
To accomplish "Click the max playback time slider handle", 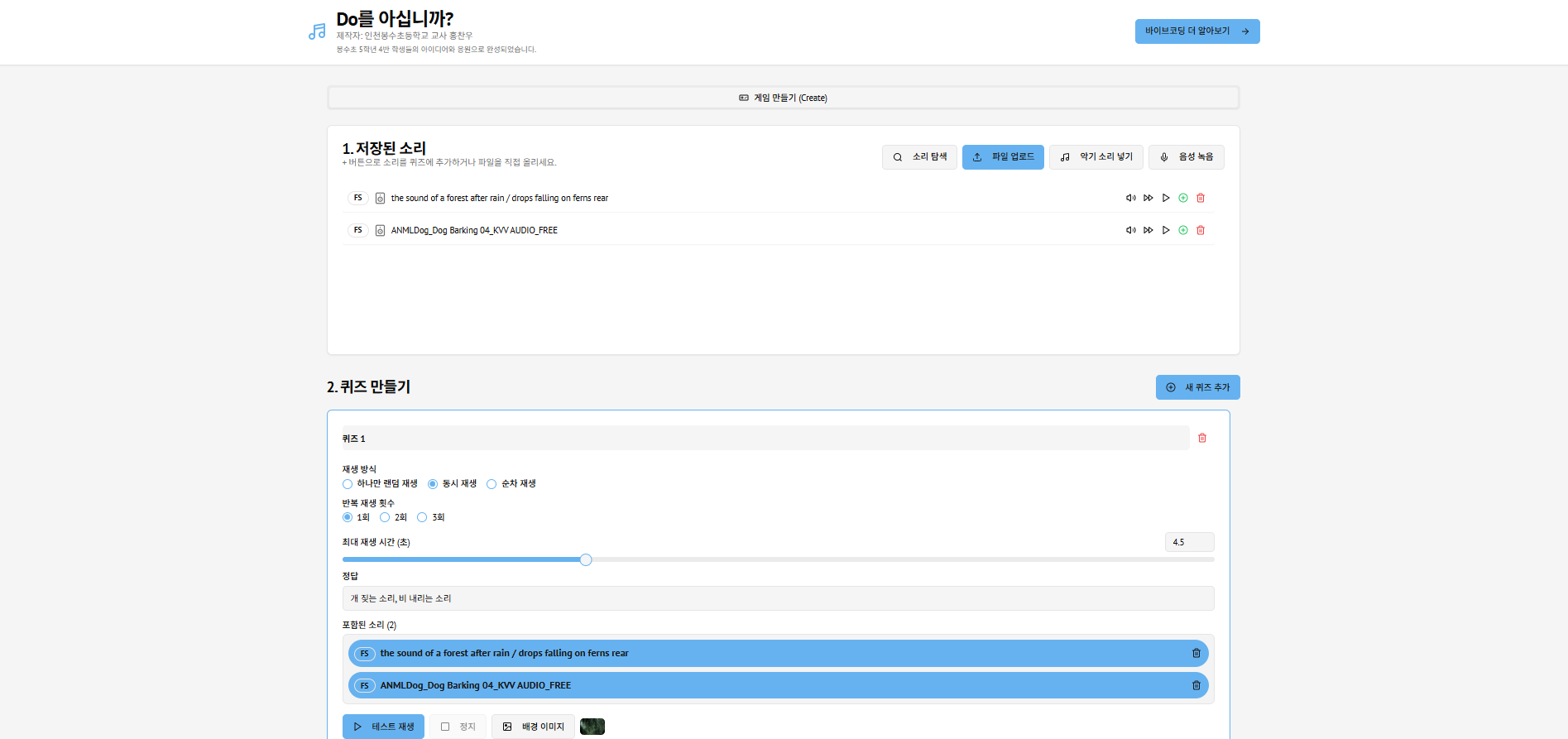I will pyautogui.click(x=586, y=560).
